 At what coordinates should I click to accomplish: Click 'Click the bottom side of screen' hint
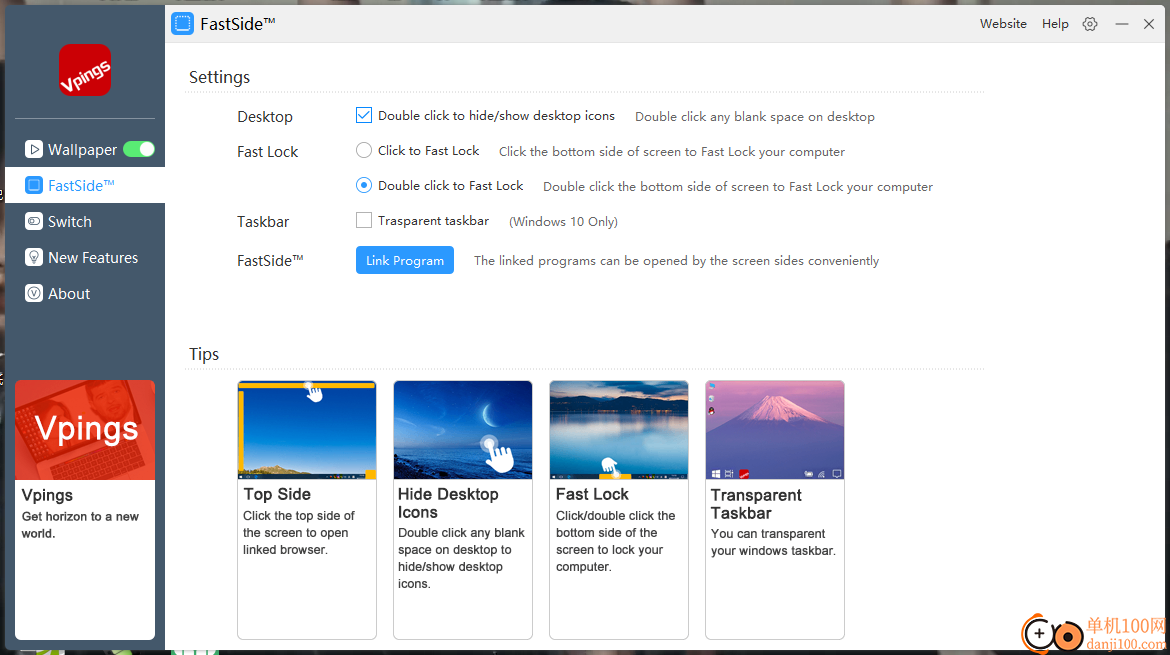(x=672, y=151)
